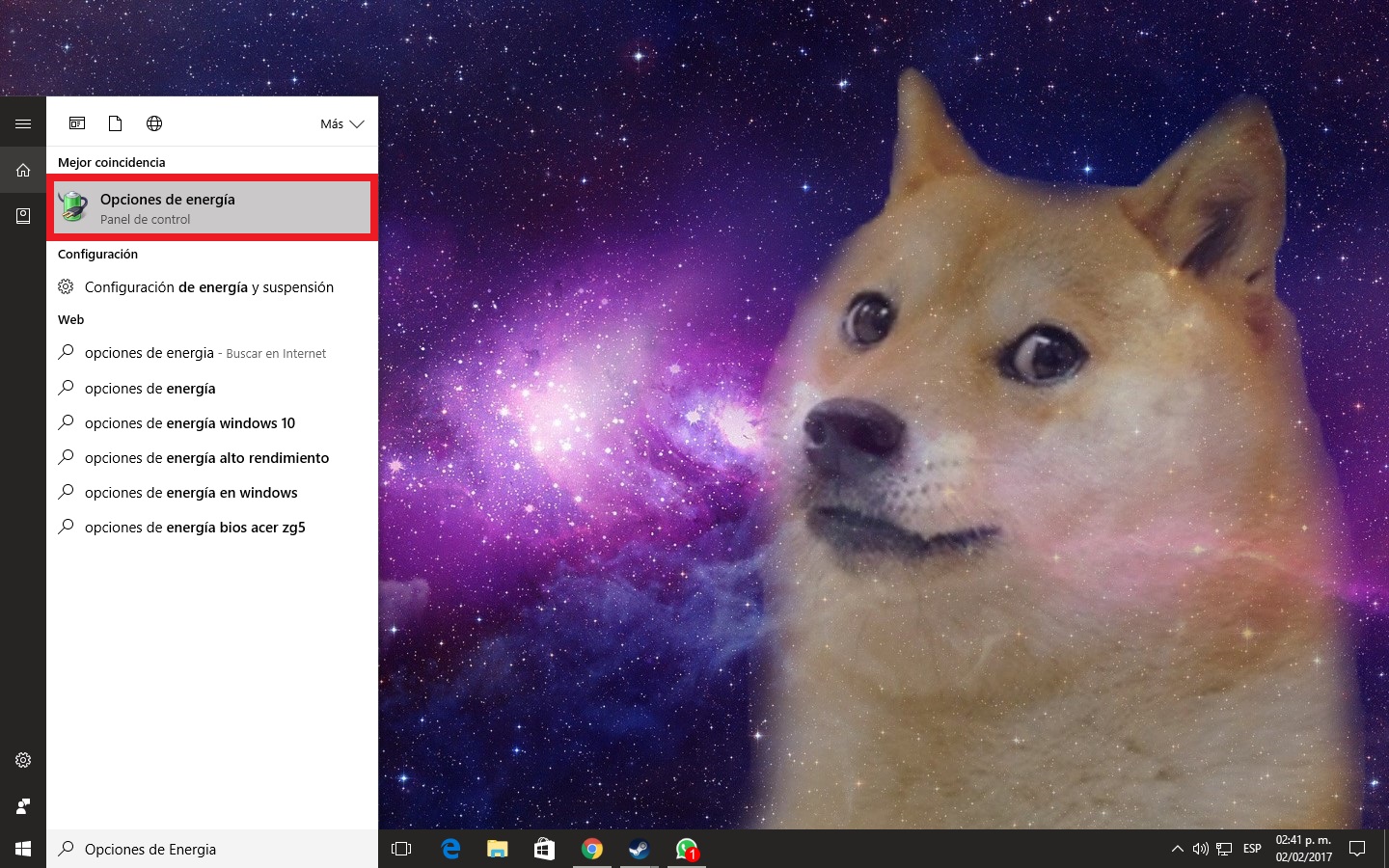
Task: Filter search results by Apps
Action: point(77,123)
